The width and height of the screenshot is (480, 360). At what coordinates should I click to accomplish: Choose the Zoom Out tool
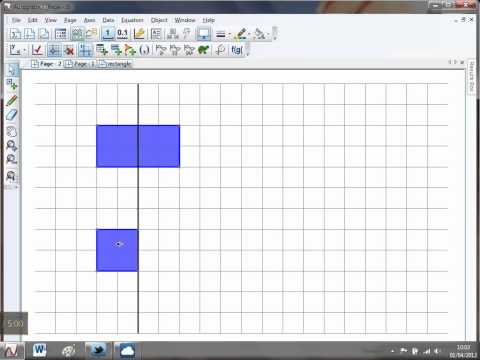12,159
